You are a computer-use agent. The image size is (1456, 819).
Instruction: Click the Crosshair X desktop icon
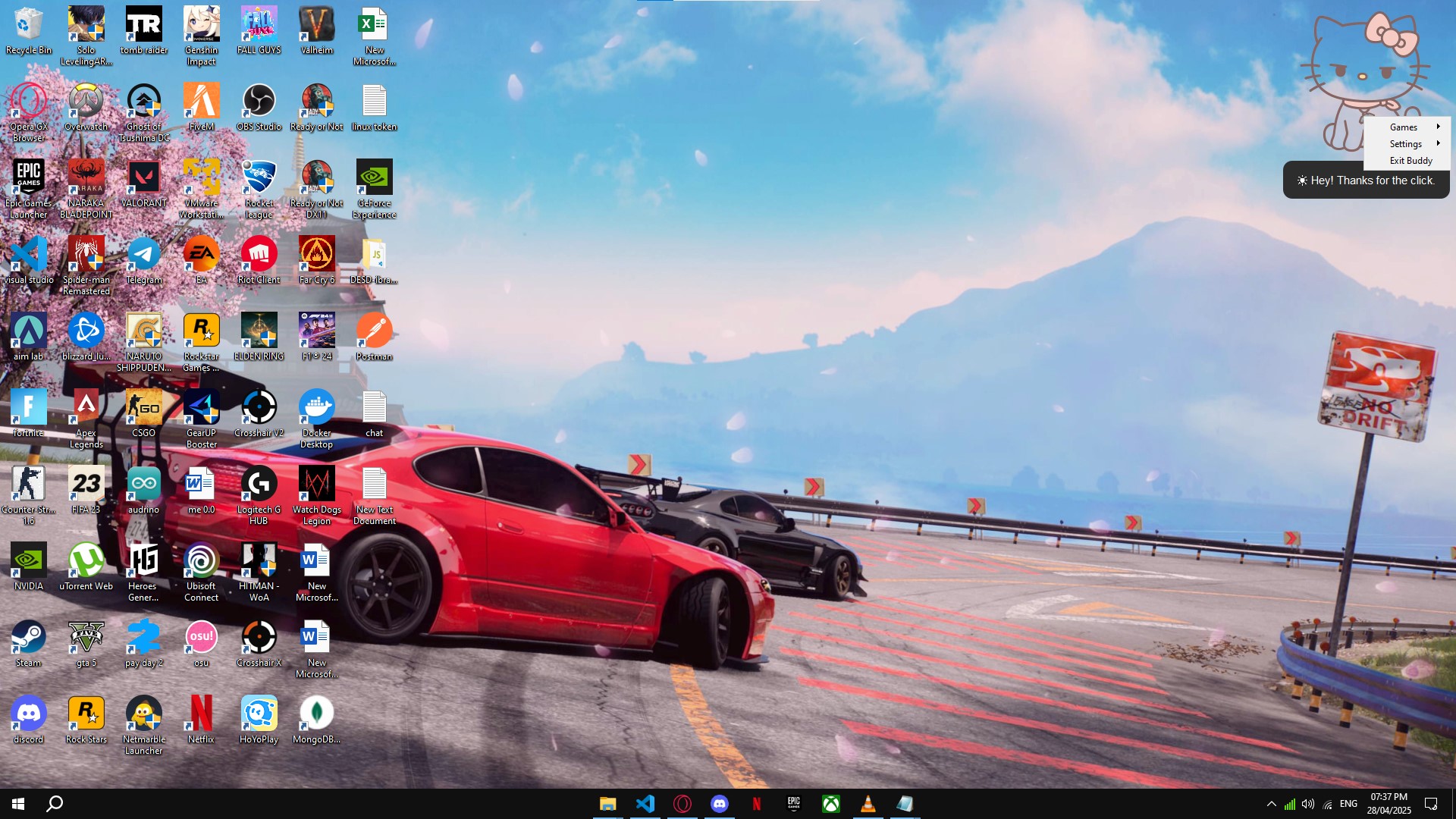259,644
